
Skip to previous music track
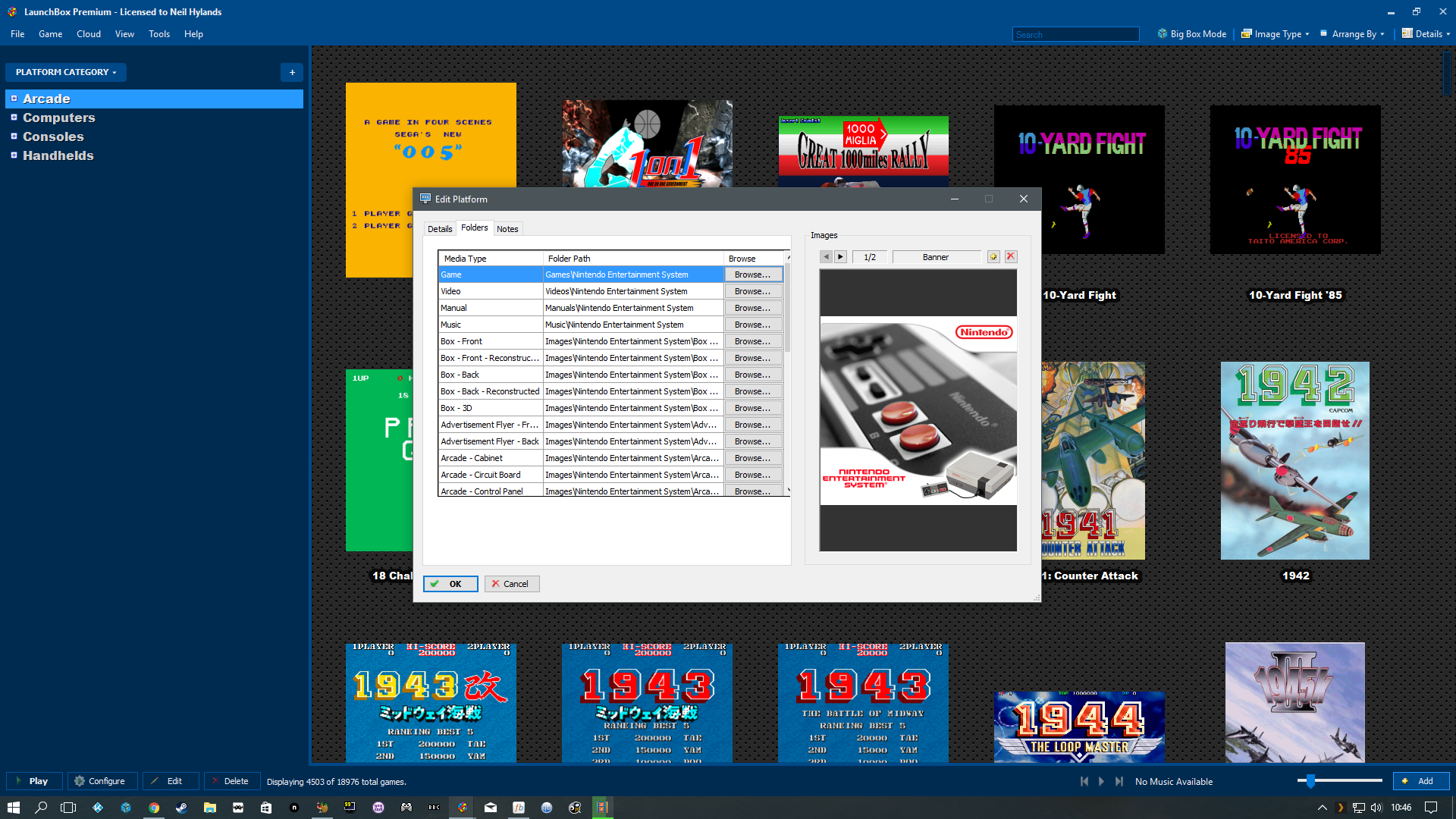pos(1084,781)
